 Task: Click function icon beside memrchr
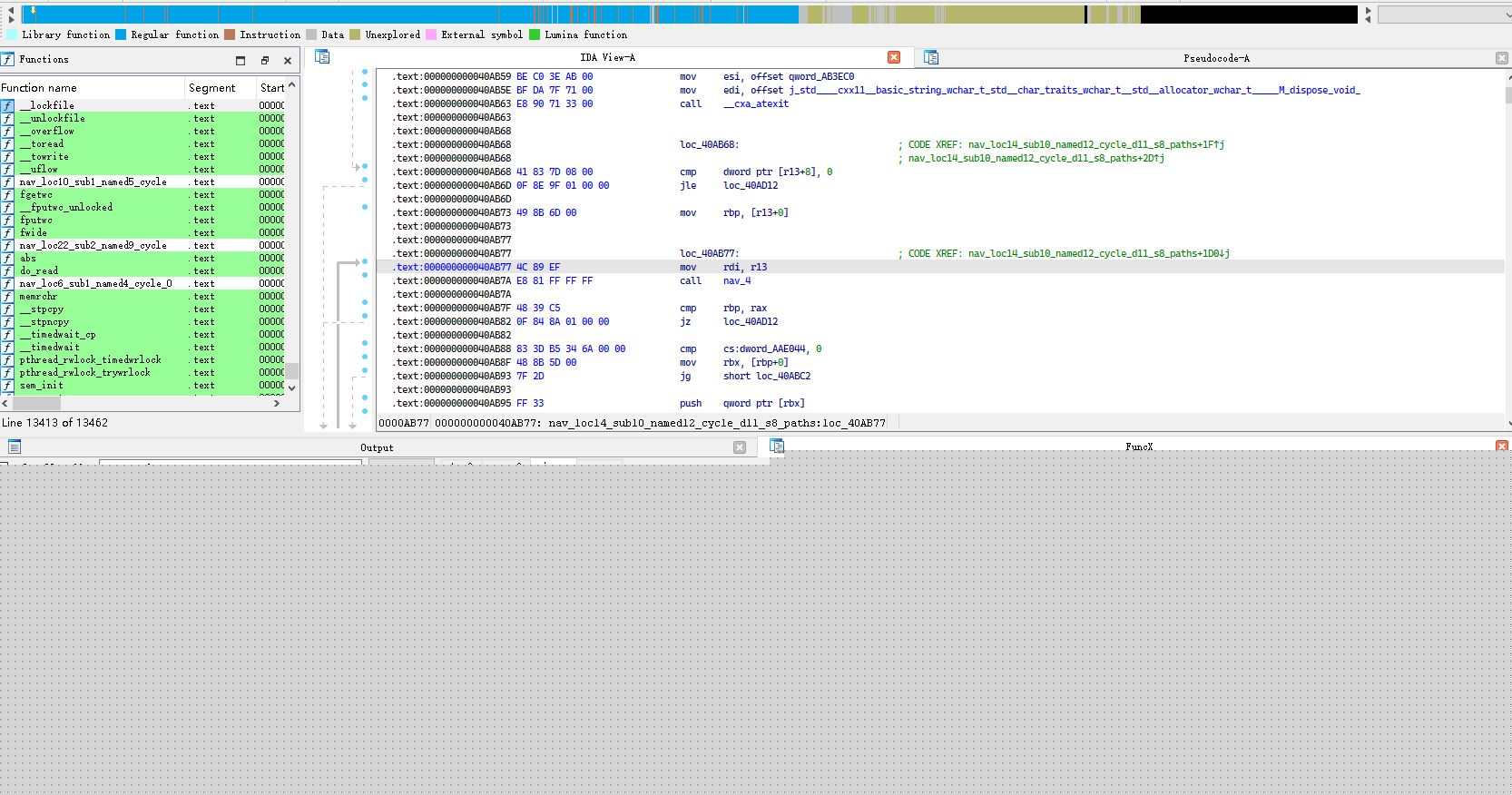(7, 296)
